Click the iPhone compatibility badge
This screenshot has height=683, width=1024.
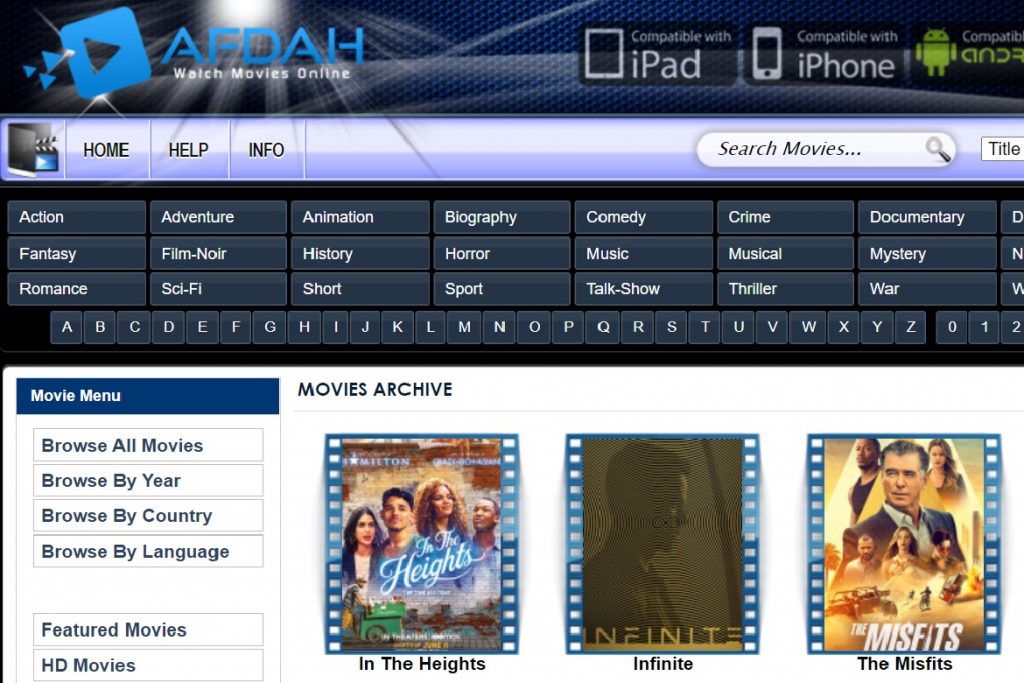click(824, 54)
